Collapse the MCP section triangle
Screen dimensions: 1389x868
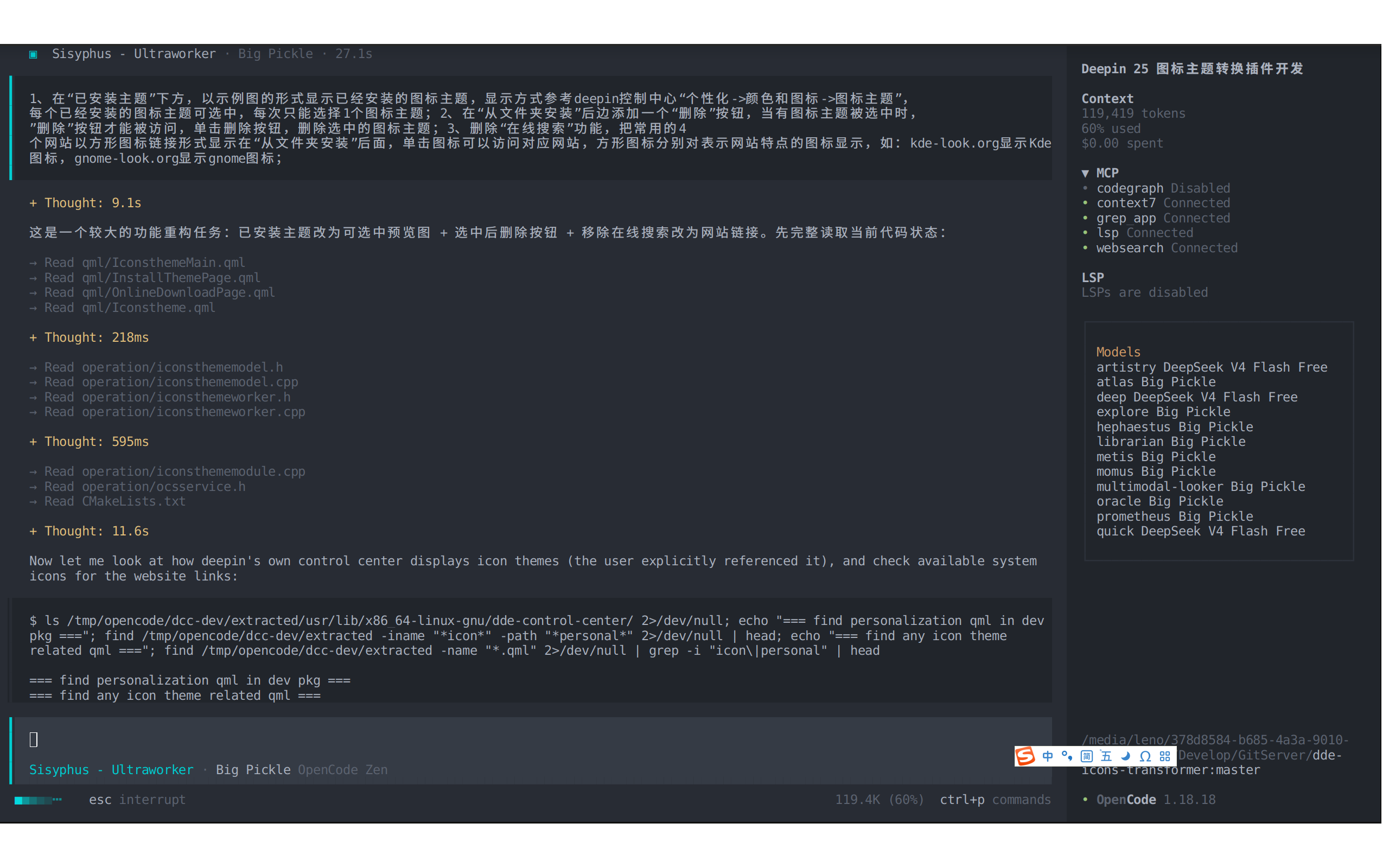[x=1085, y=173]
